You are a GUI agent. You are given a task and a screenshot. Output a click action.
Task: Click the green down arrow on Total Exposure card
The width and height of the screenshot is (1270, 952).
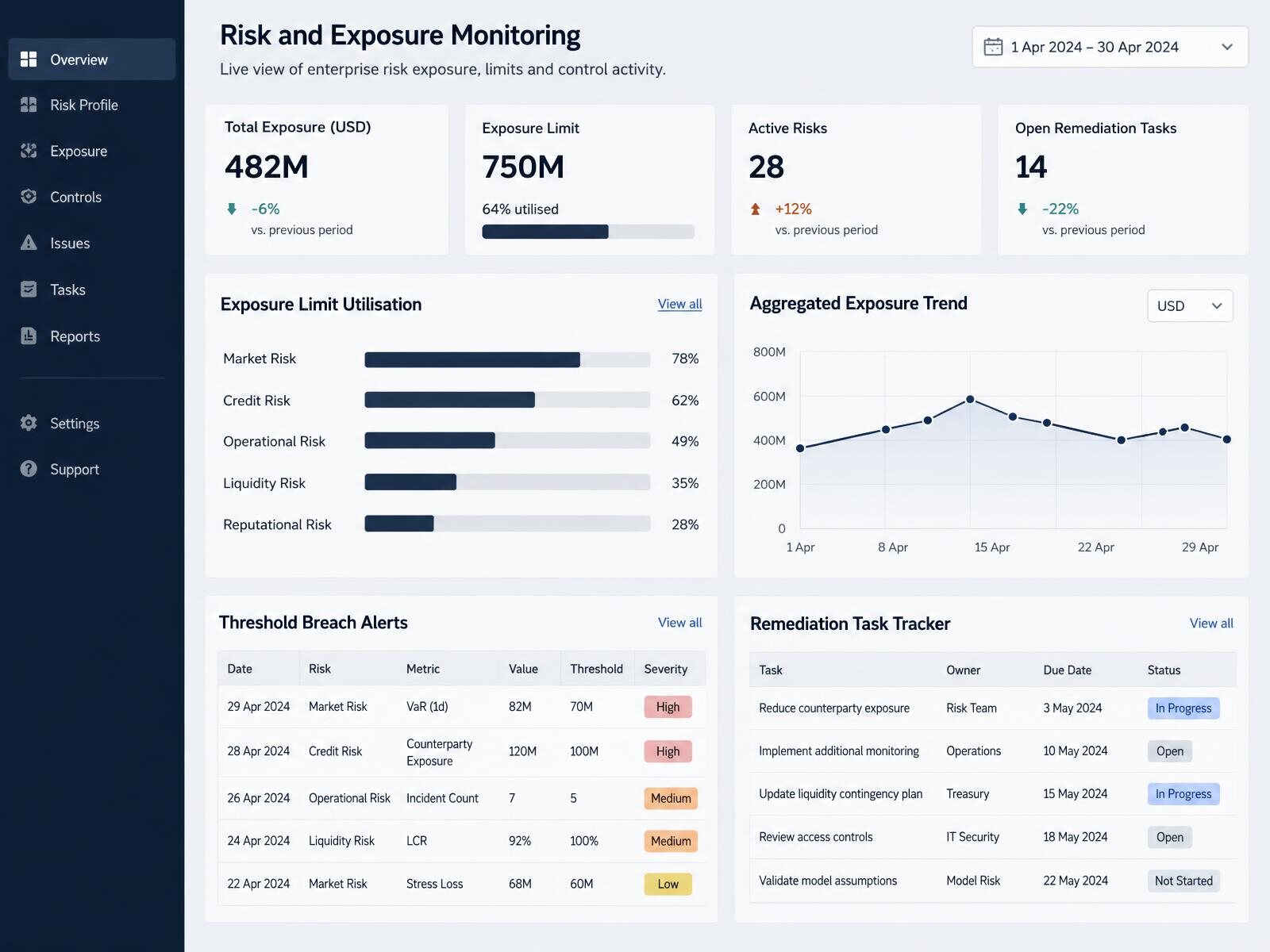(x=232, y=209)
